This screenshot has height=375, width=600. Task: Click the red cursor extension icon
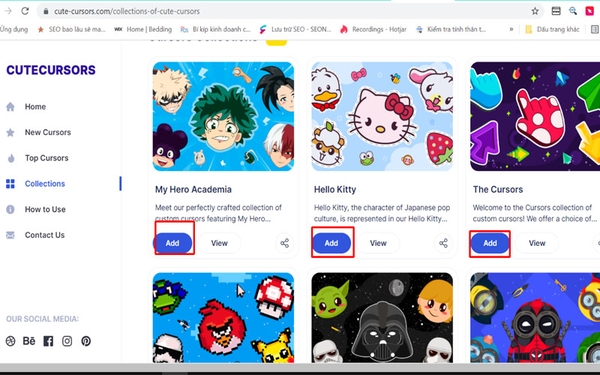click(x=590, y=11)
